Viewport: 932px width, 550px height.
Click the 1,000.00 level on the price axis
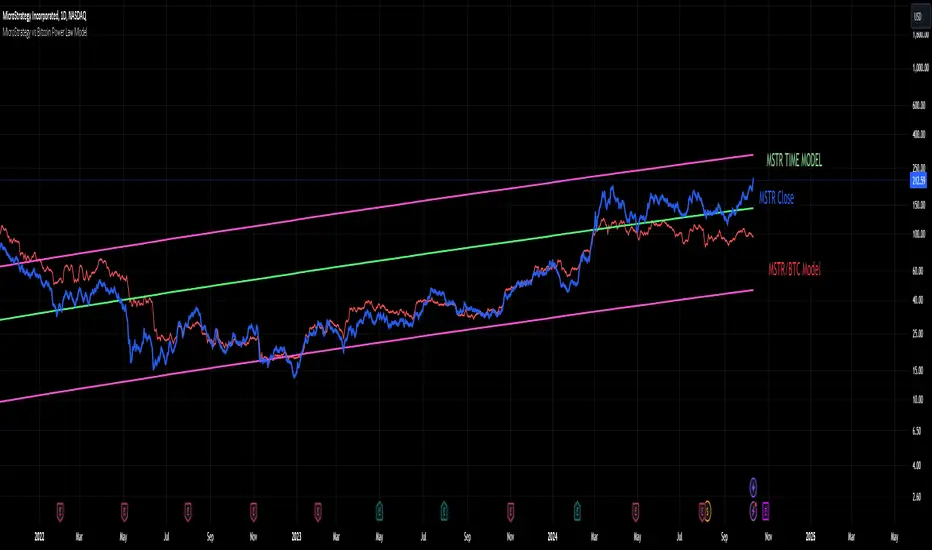click(x=920, y=68)
